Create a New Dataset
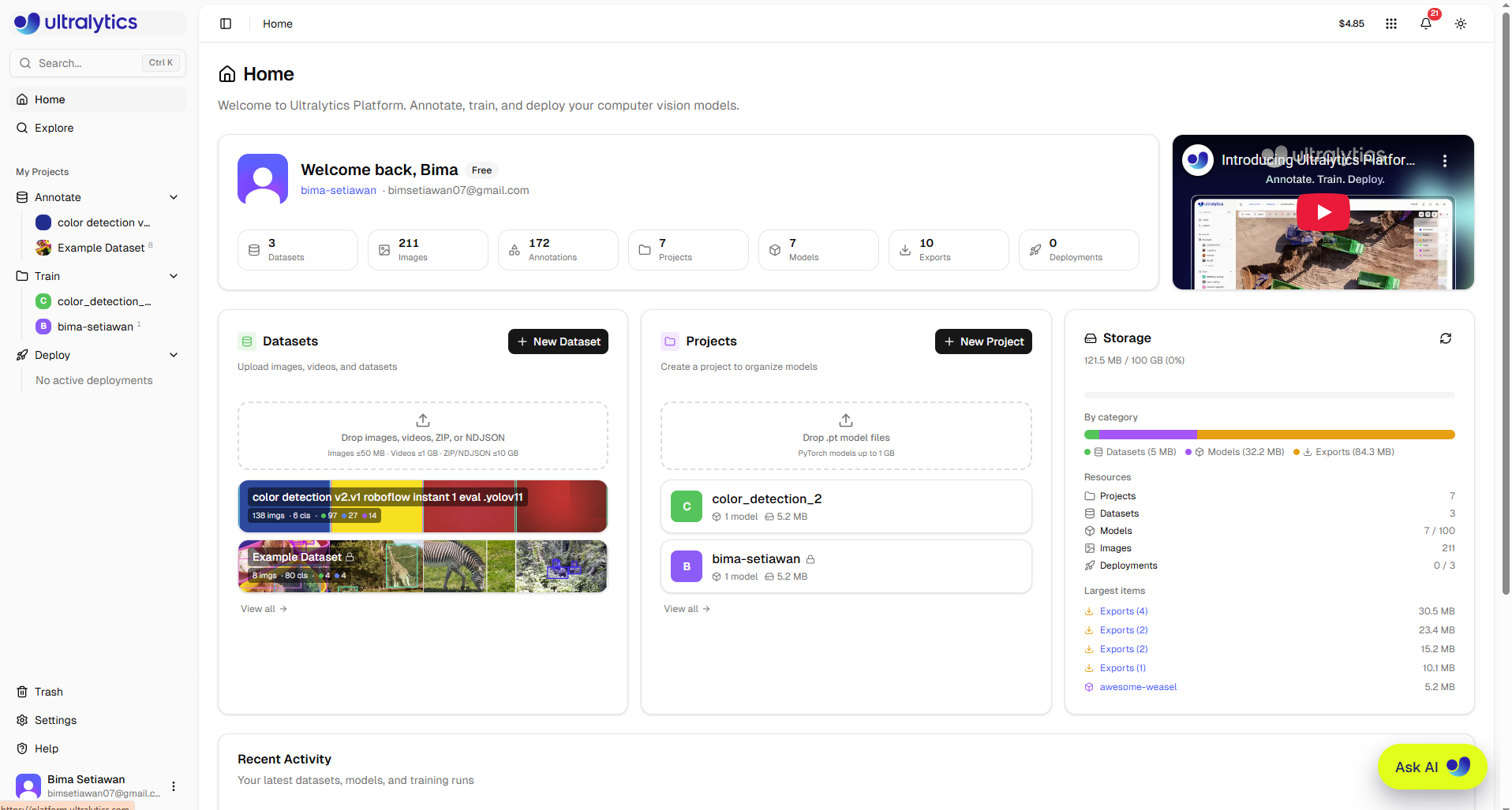 coord(558,342)
